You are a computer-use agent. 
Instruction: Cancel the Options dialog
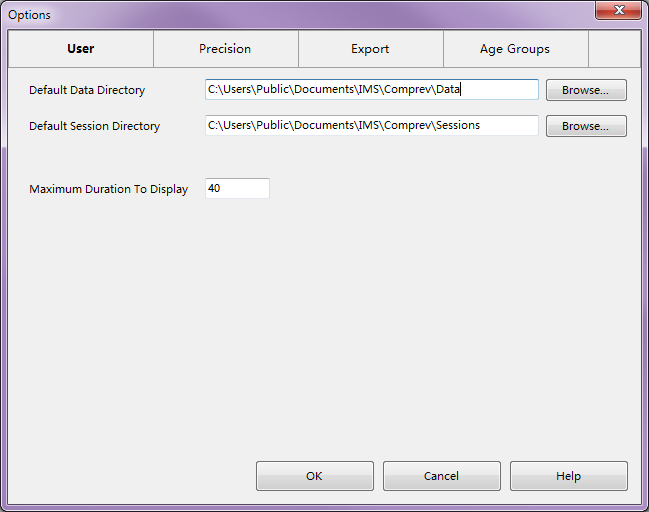(441, 476)
